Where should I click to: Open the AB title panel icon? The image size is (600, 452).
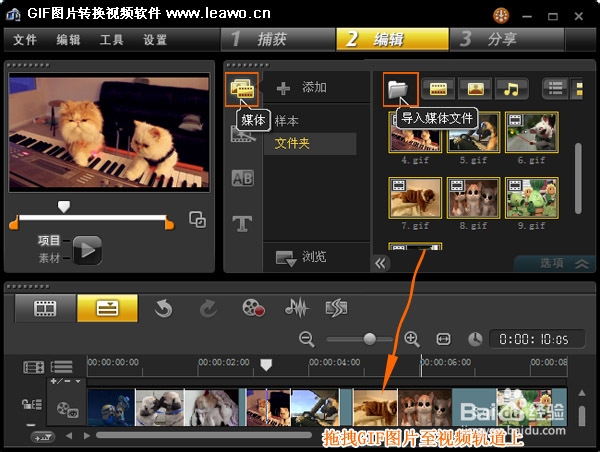243,178
